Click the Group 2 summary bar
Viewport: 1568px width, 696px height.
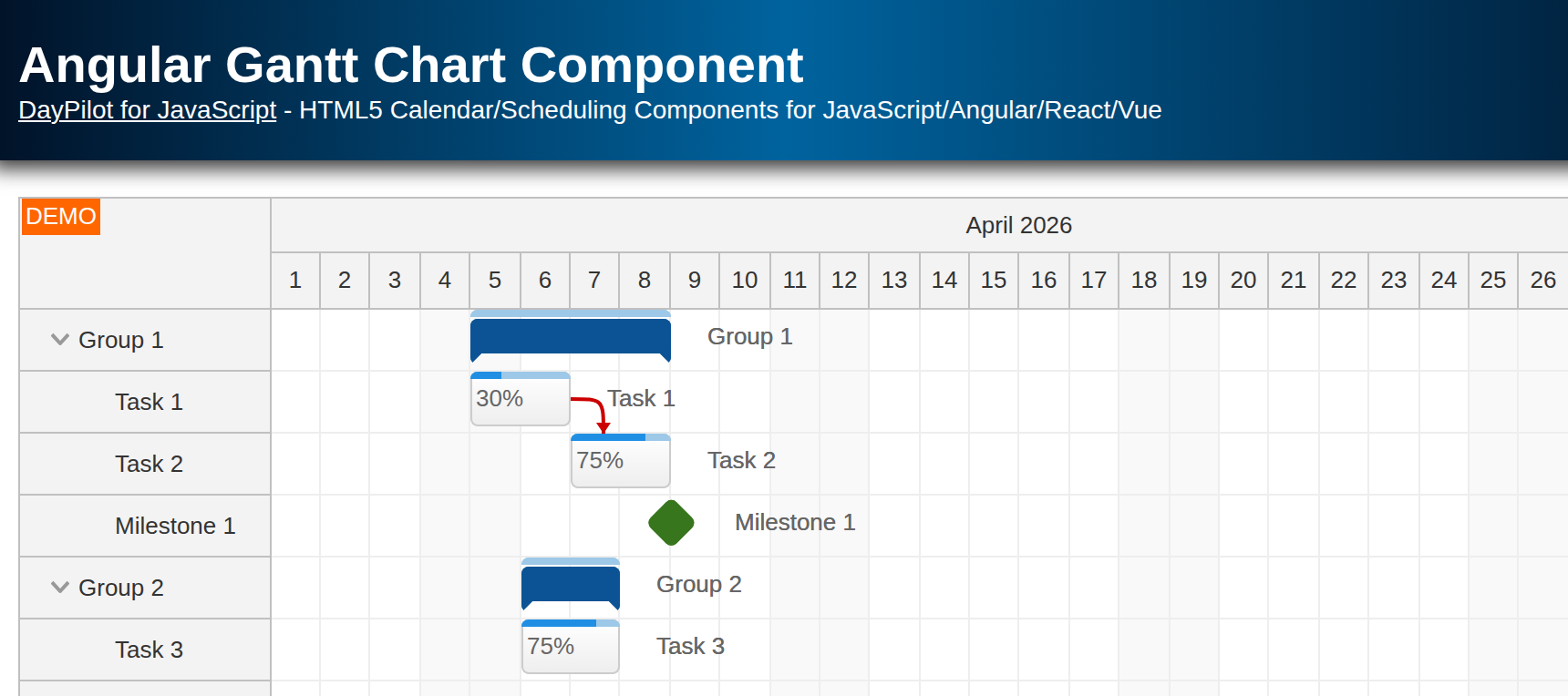coord(569,584)
